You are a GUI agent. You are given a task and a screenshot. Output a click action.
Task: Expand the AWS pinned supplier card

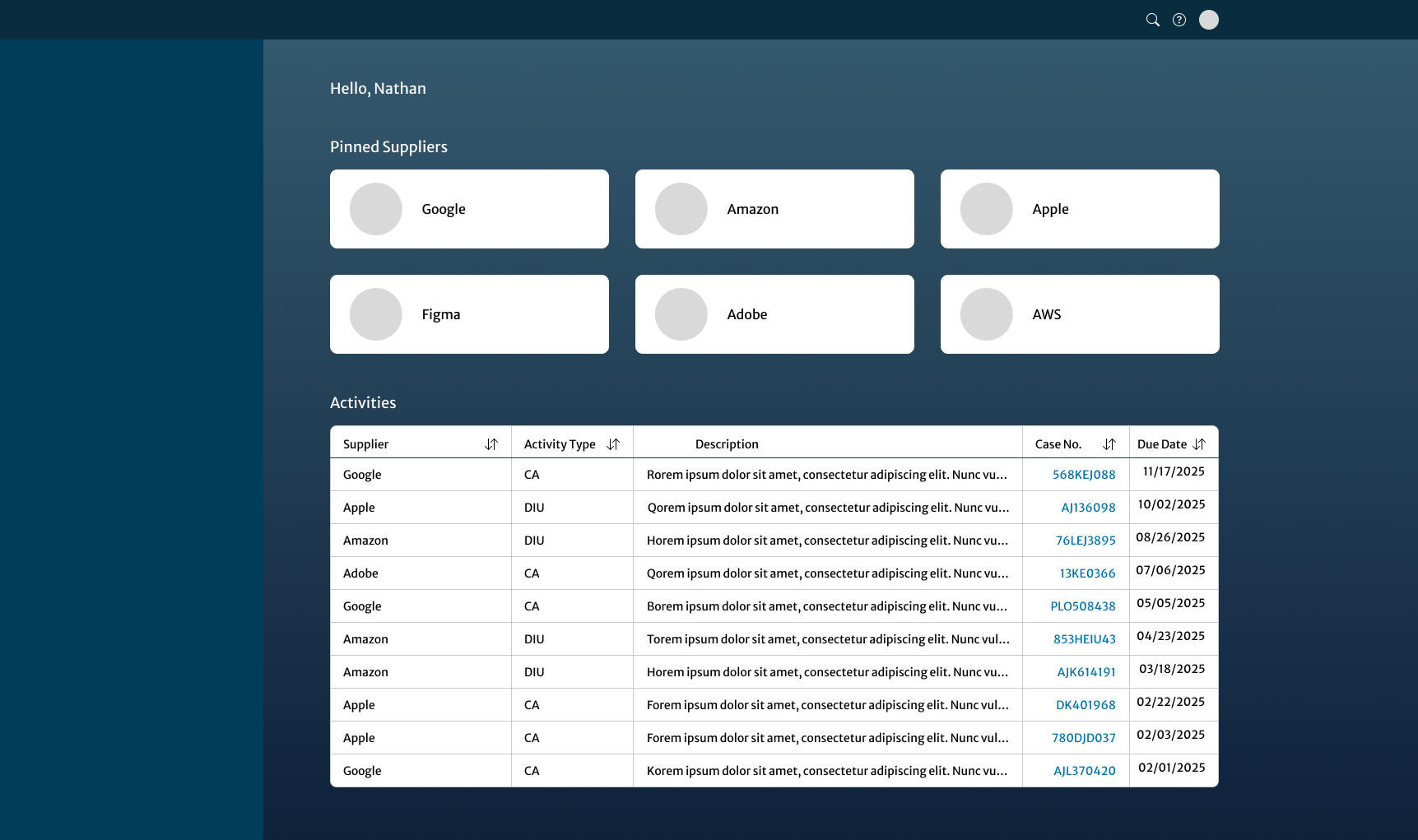(1079, 313)
